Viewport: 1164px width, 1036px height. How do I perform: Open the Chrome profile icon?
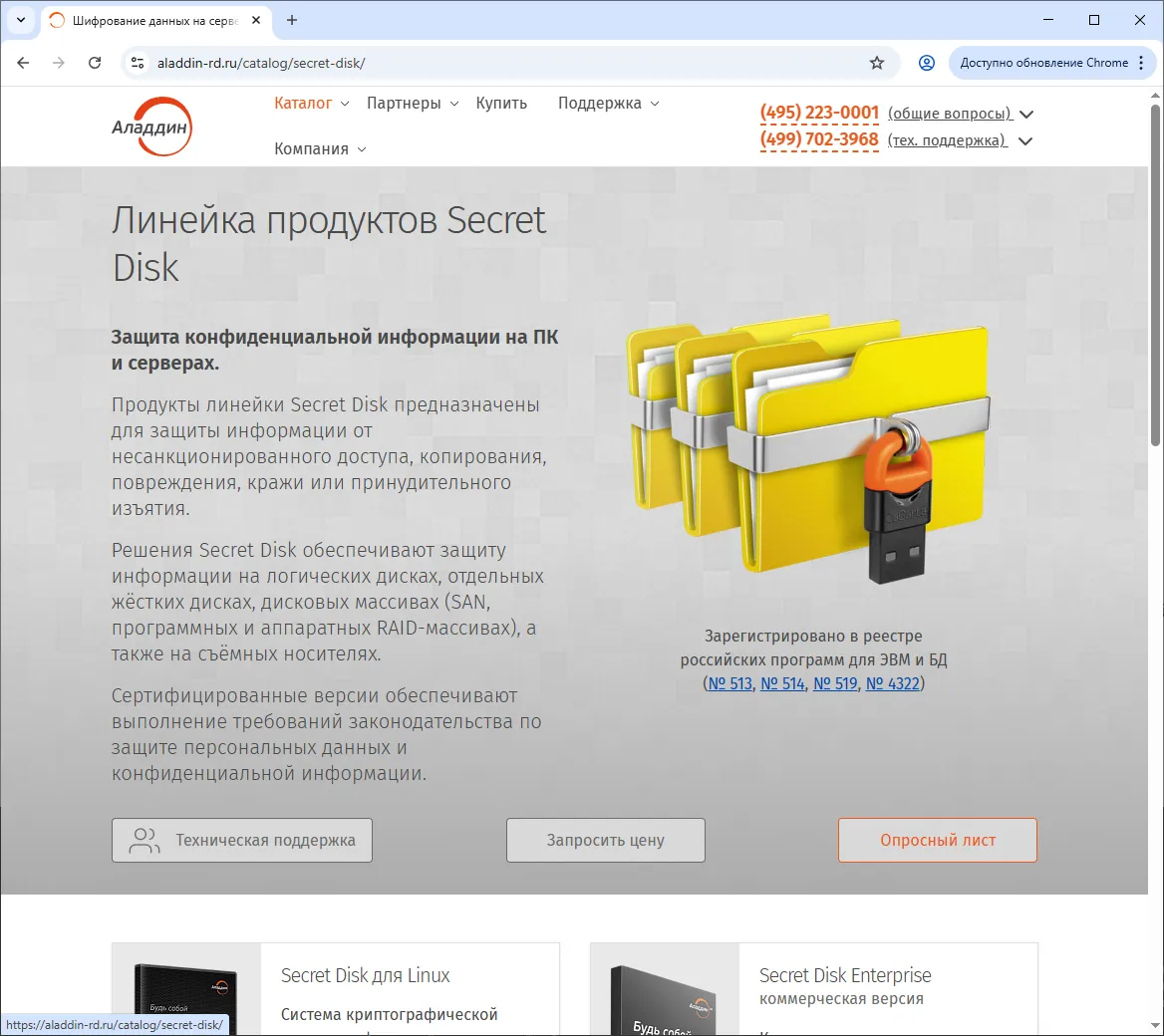pos(927,63)
